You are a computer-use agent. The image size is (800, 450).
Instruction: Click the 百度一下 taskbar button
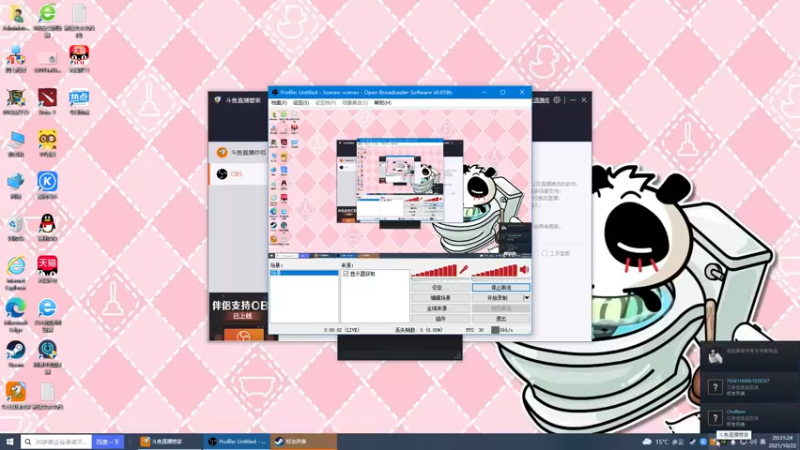pos(108,441)
